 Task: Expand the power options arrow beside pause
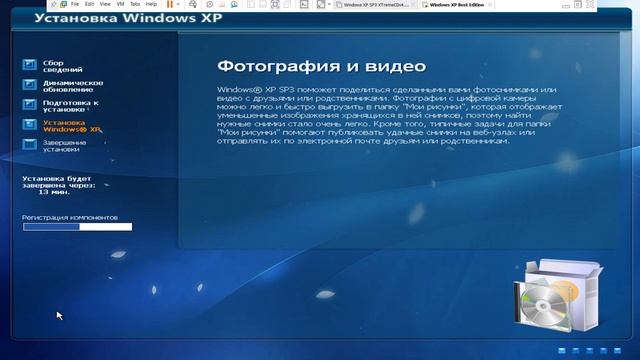click(178, 4)
